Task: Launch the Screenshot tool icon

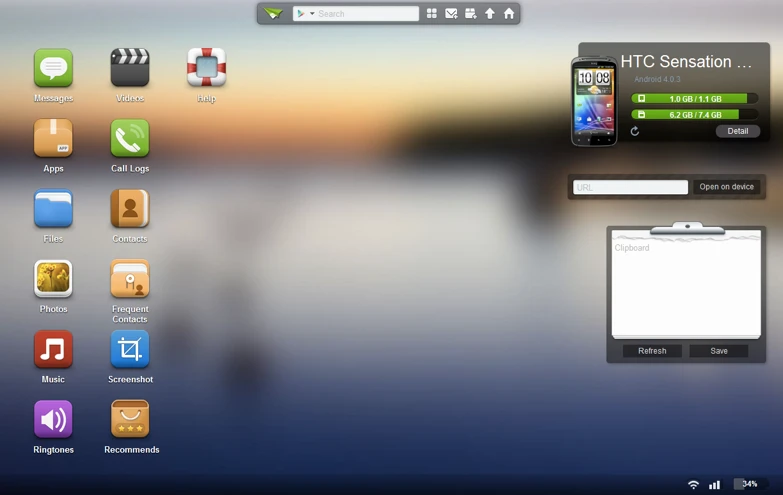Action: pyautogui.click(x=130, y=350)
